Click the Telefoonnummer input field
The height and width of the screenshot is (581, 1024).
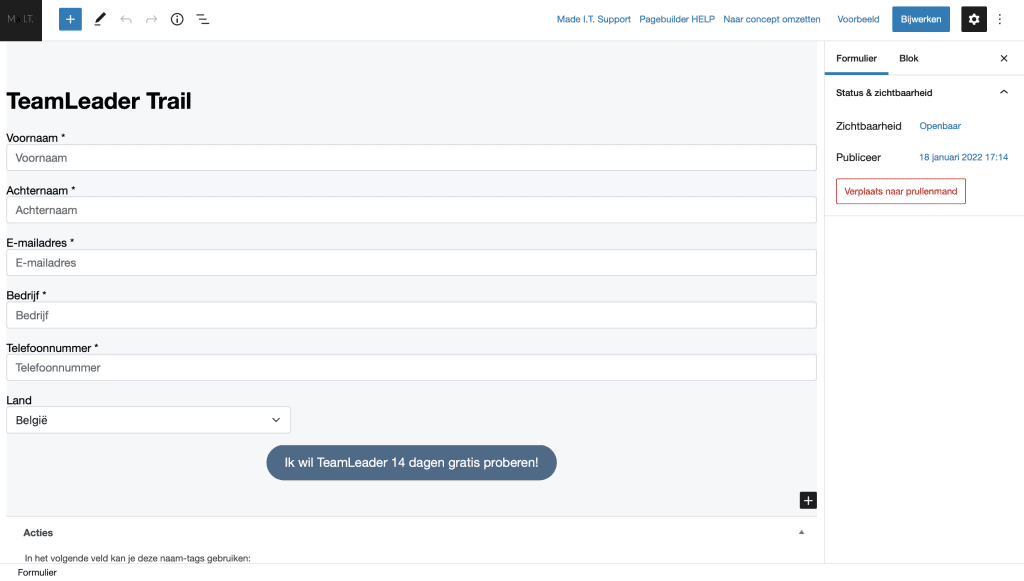coord(411,368)
